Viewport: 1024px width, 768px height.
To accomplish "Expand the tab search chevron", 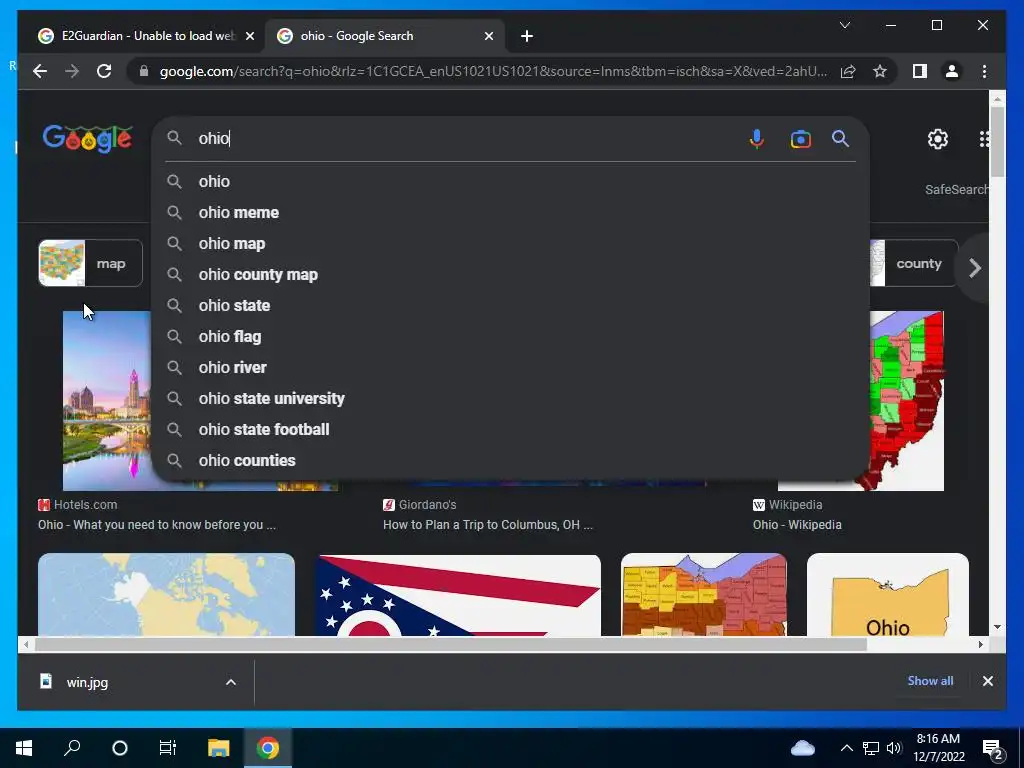I will pos(844,25).
